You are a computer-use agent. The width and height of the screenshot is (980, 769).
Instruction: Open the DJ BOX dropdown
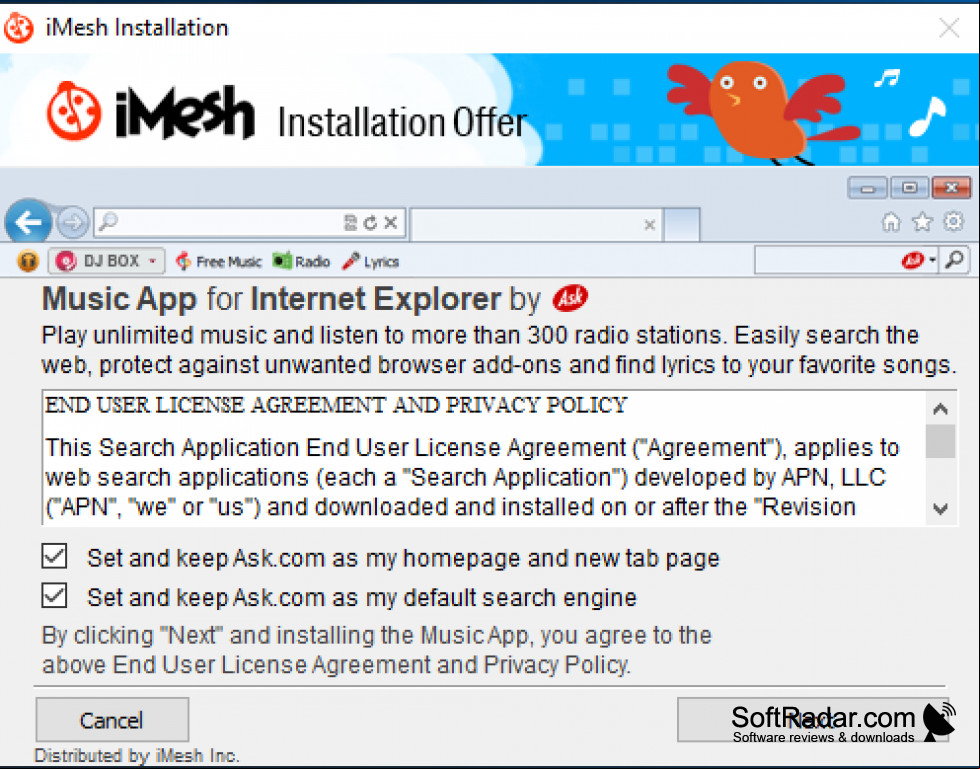click(107, 261)
